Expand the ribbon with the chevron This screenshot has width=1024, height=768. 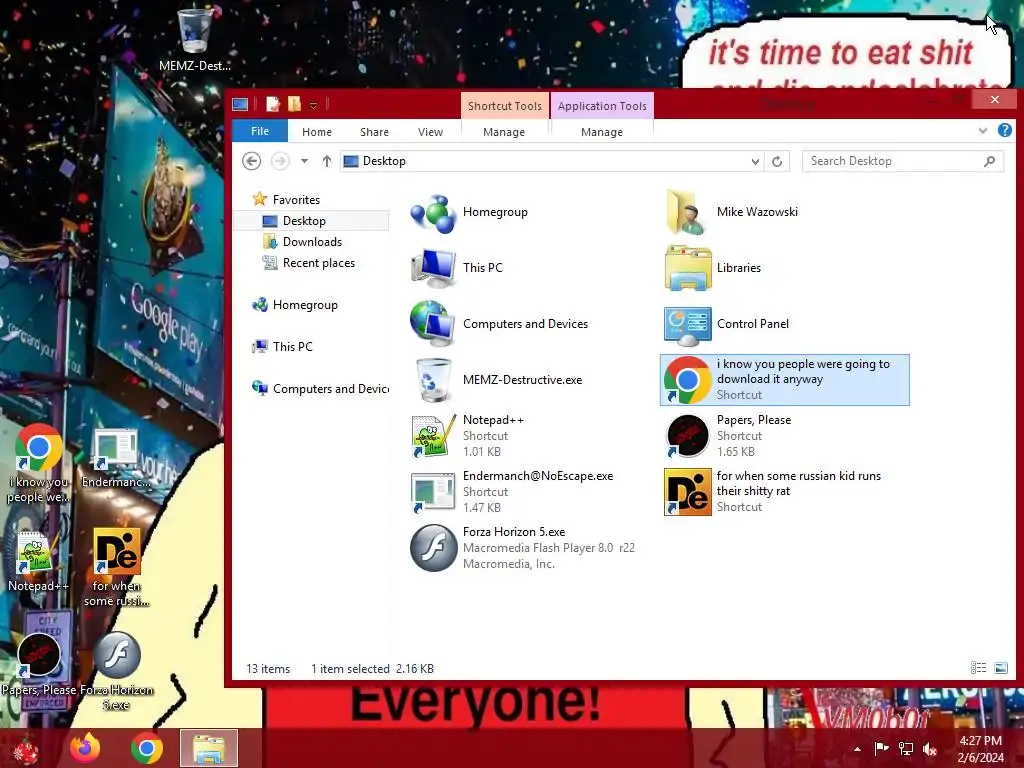[982, 131]
